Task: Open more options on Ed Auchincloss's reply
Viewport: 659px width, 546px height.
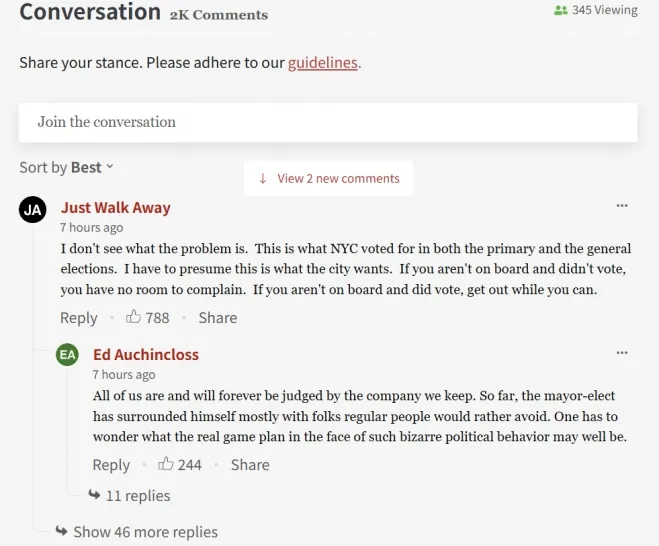Action: pos(622,353)
